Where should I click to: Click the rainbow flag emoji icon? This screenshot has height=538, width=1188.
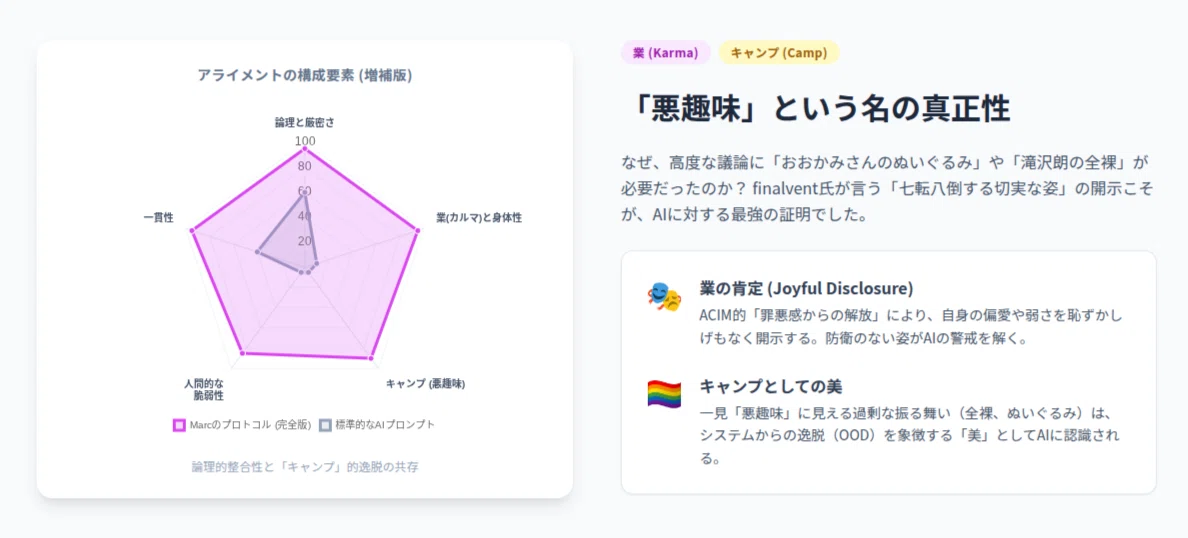tap(664, 395)
